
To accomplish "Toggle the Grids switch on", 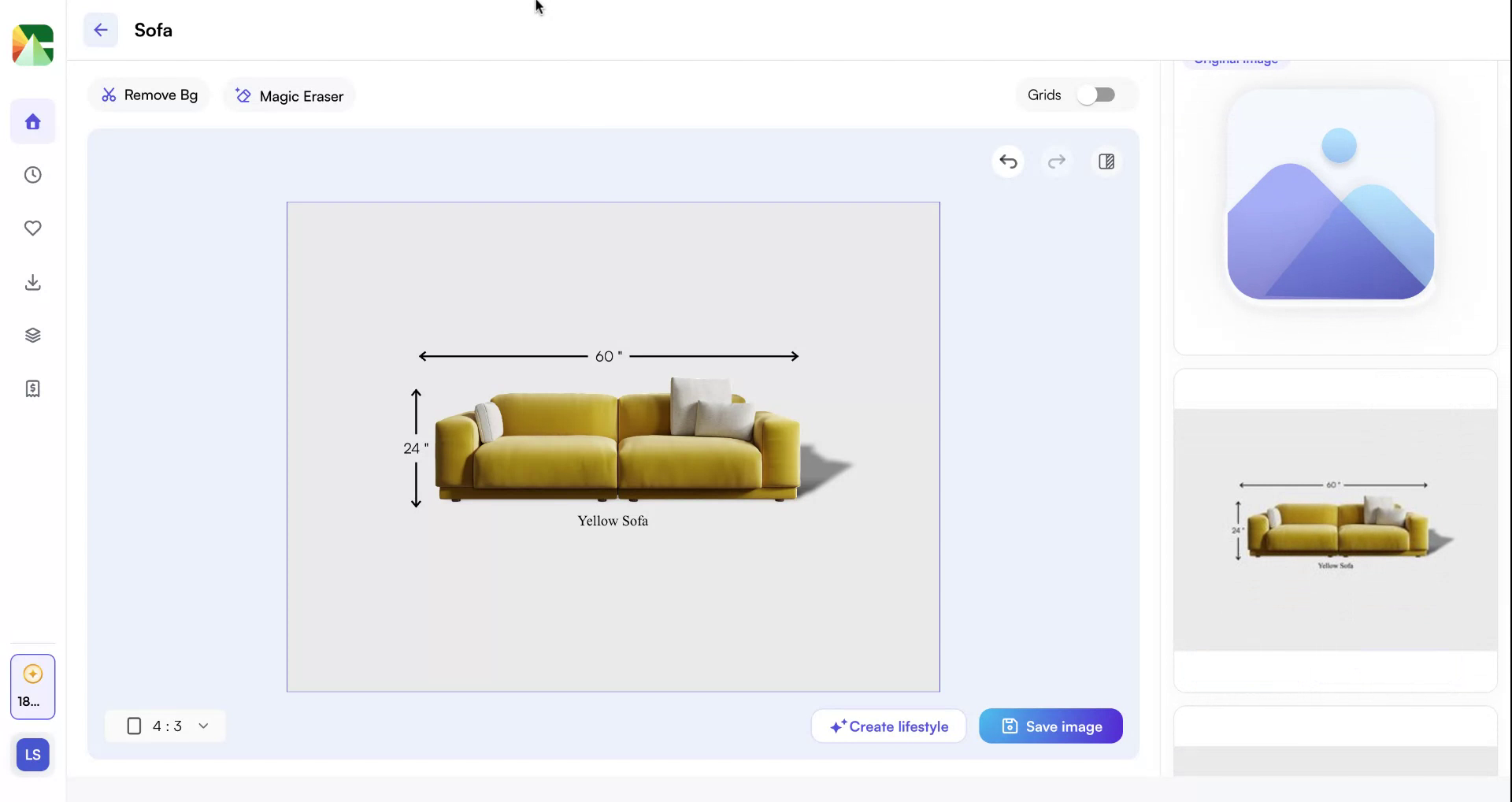I will point(1097,95).
